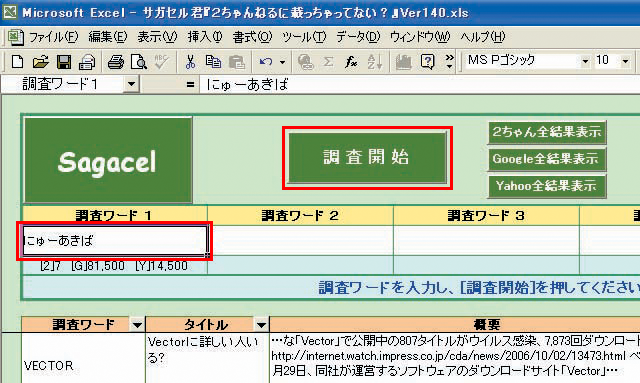This screenshot has height=383, width=640.
Task: Save the workbook using the floppy disk icon
Action: pyautogui.click(x=64, y=62)
